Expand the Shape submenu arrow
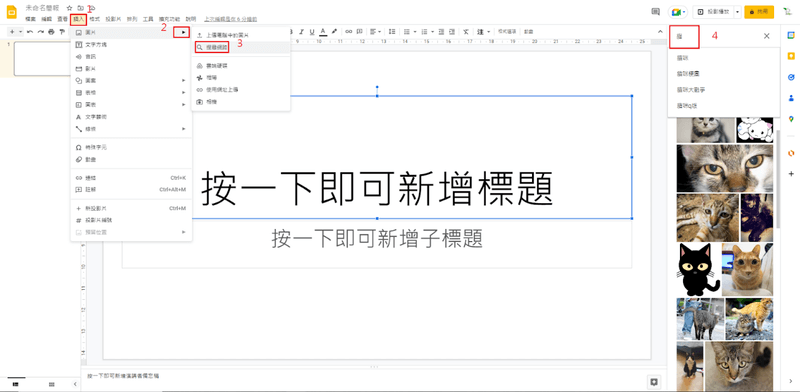The height and width of the screenshot is (392, 800). pos(184,81)
